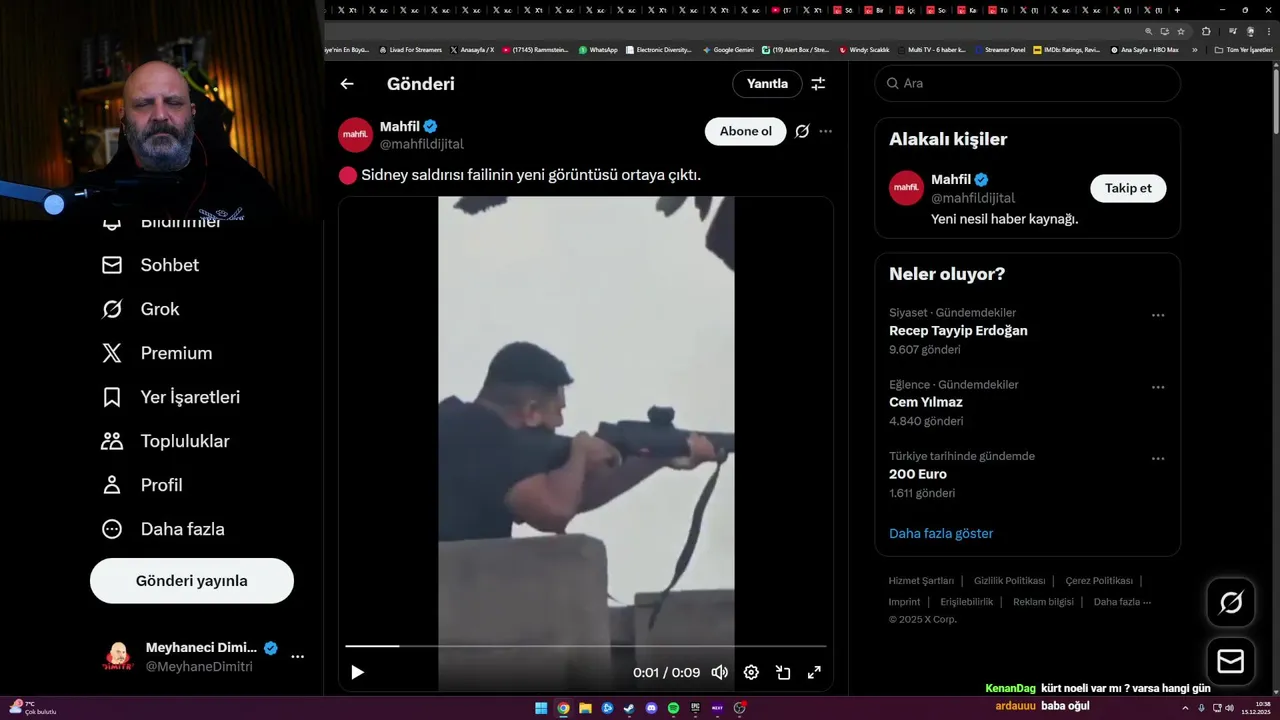The image size is (1280, 720).
Task: Open Topluluklar in the sidebar
Action: coord(165,441)
